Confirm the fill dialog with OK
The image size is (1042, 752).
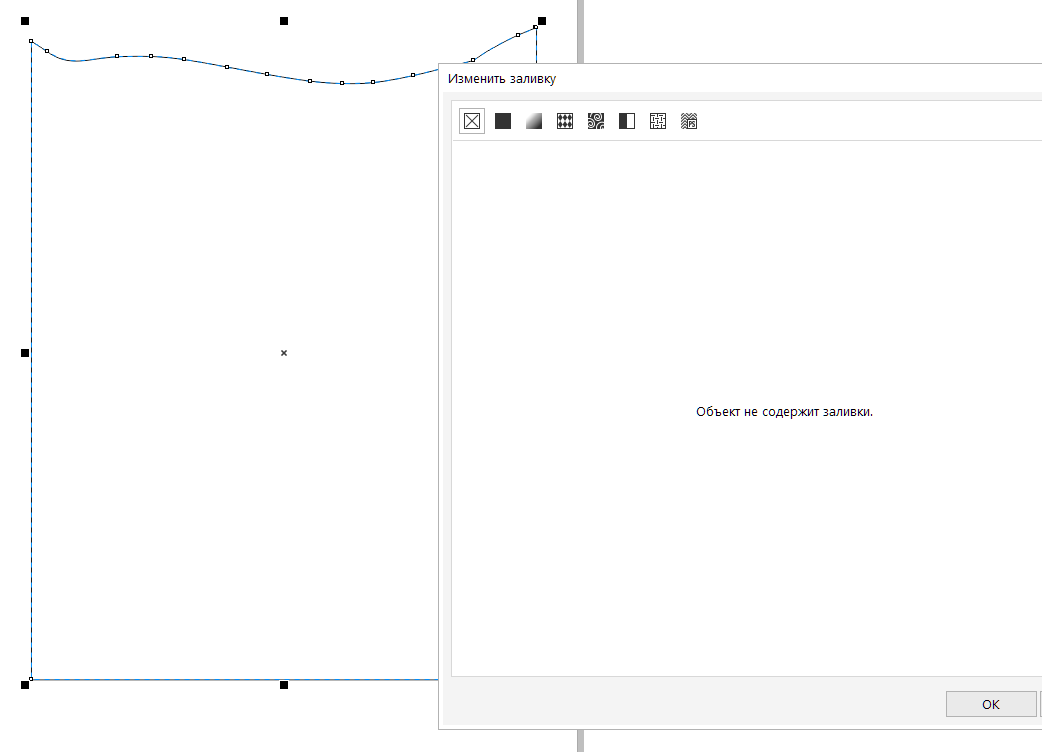coord(991,704)
